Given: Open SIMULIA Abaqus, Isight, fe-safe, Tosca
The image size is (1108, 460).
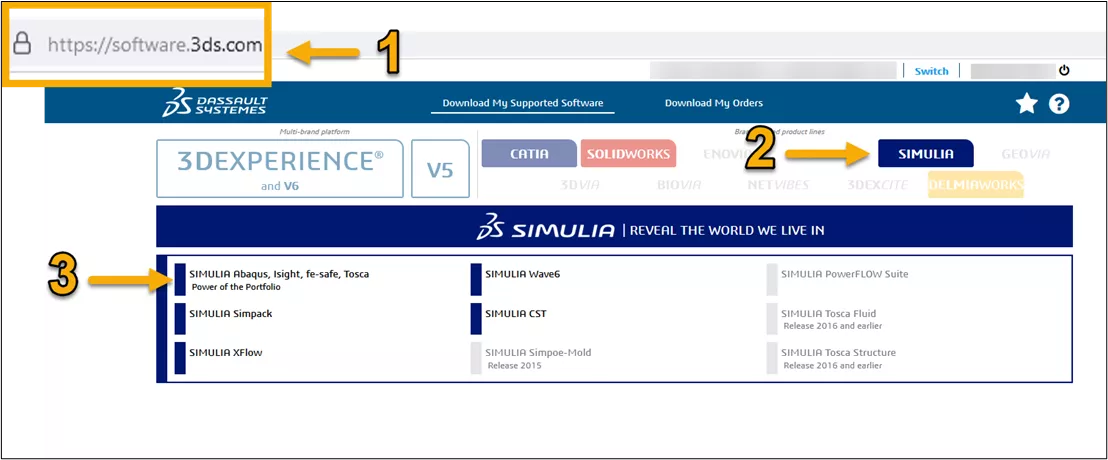Looking at the screenshot, I should (x=279, y=274).
